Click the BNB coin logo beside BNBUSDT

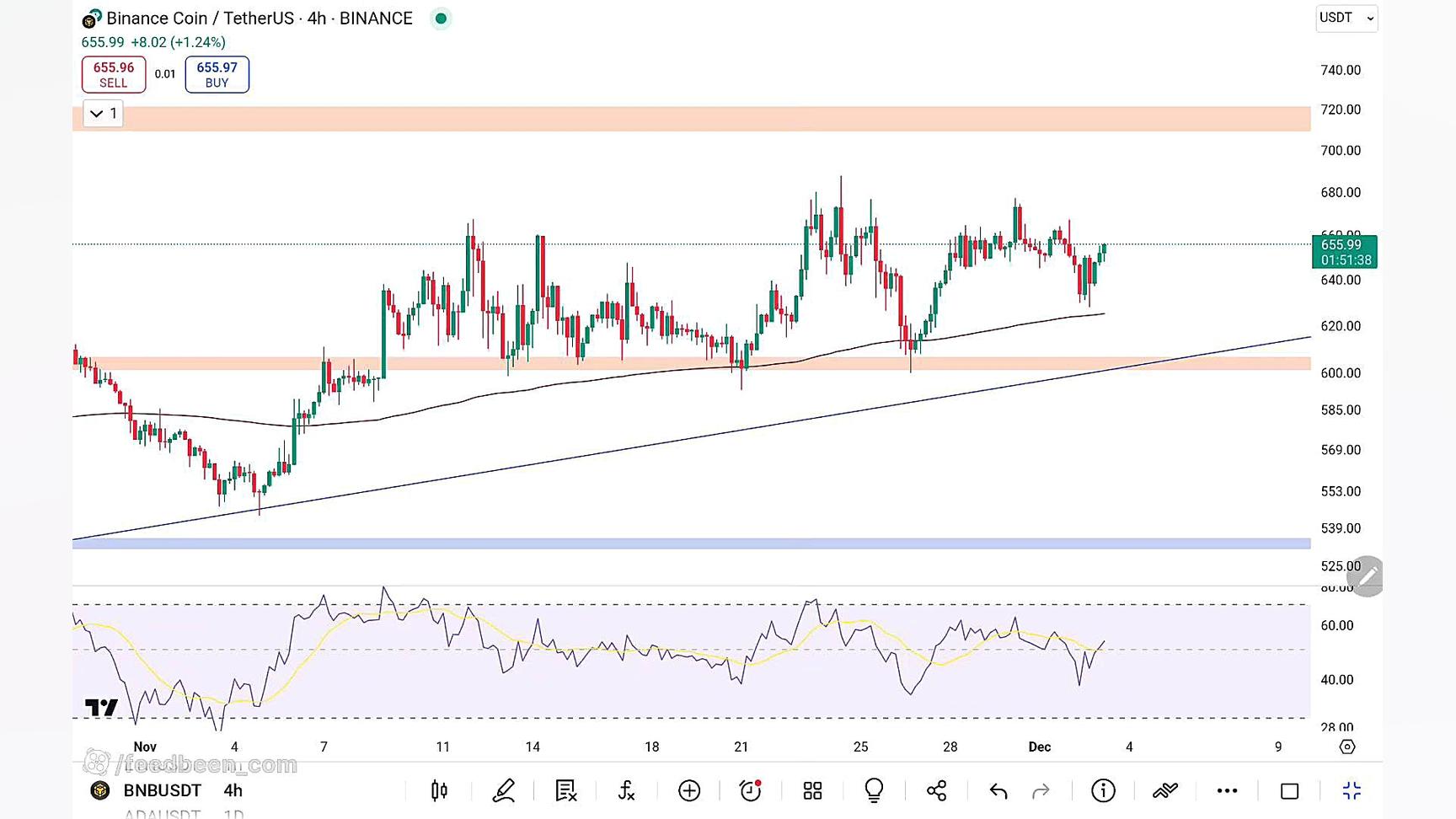click(x=100, y=790)
